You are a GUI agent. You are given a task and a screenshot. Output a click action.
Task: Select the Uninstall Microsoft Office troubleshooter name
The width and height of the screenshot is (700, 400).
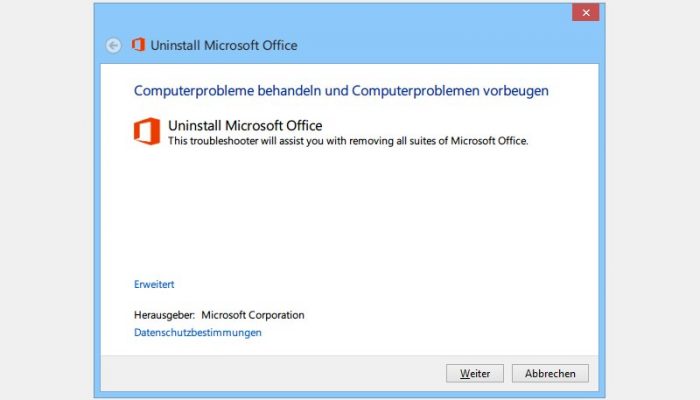[x=245, y=125]
